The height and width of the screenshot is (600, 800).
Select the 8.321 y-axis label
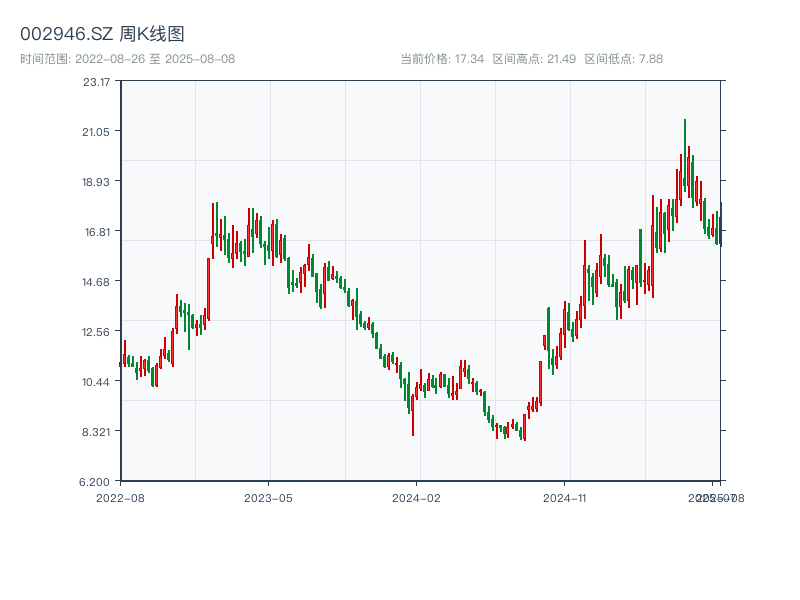pos(96,432)
